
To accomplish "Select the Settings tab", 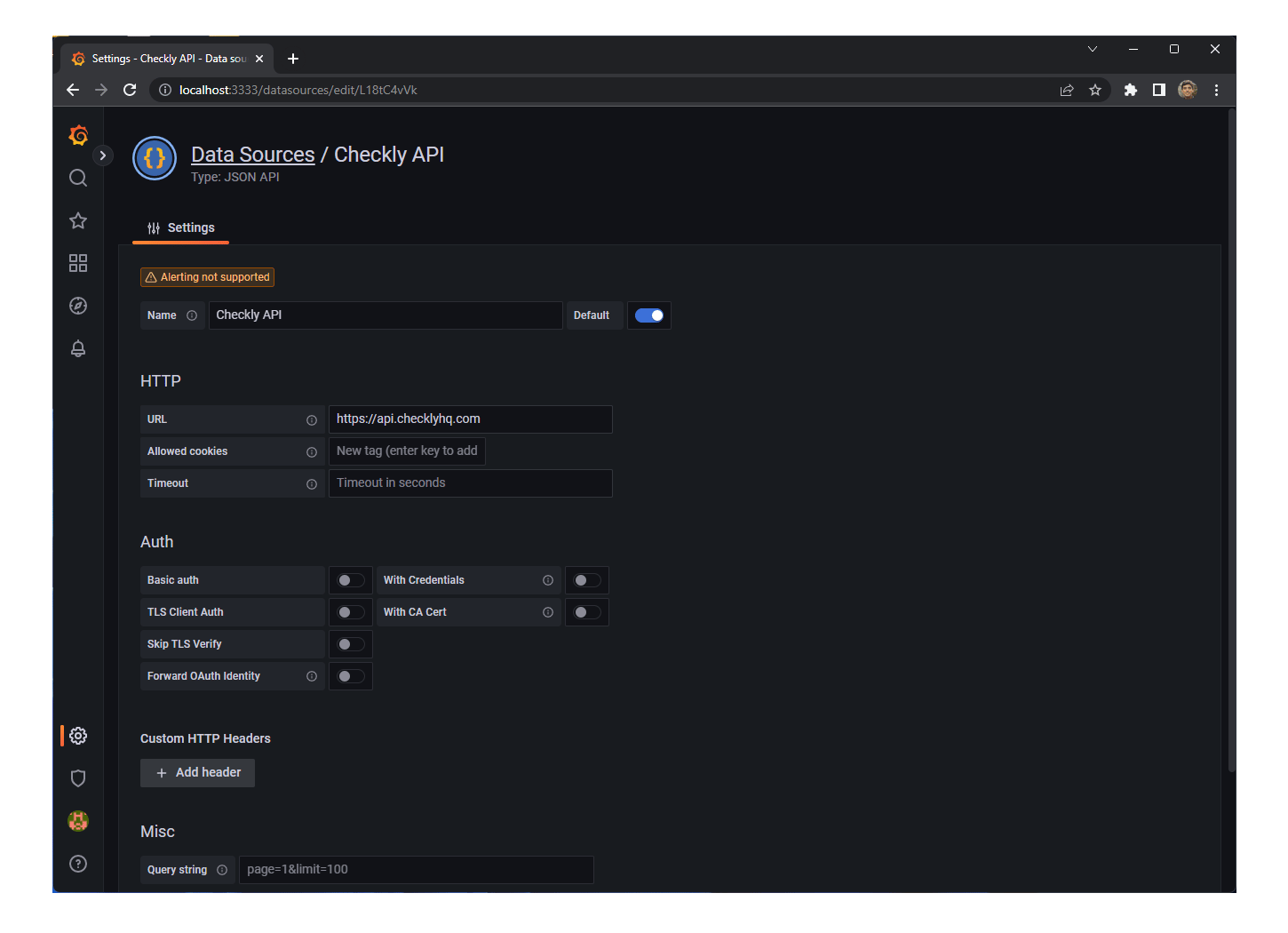I will pyautogui.click(x=181, y=228).
